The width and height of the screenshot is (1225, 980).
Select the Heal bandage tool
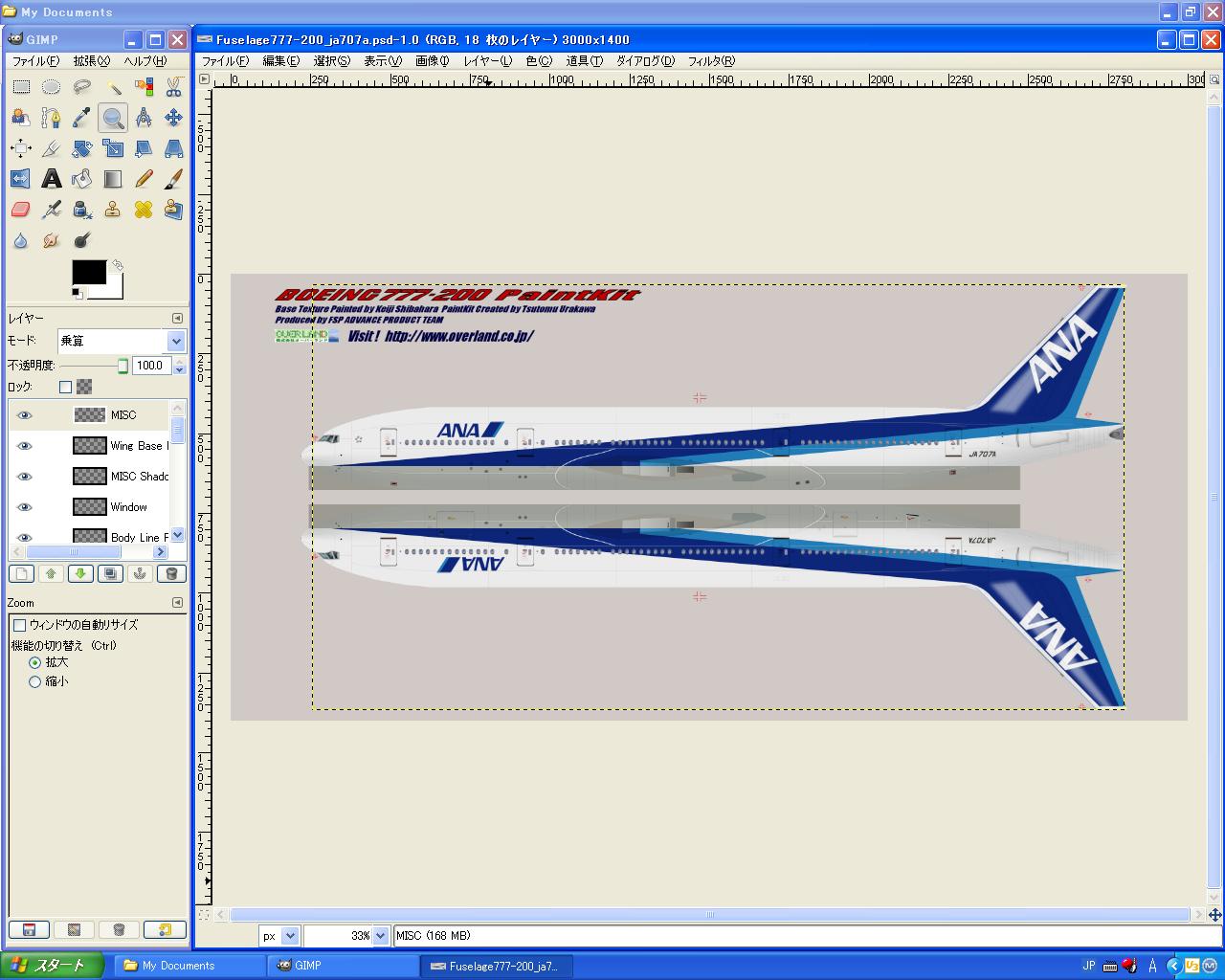(x=144, y=210)
